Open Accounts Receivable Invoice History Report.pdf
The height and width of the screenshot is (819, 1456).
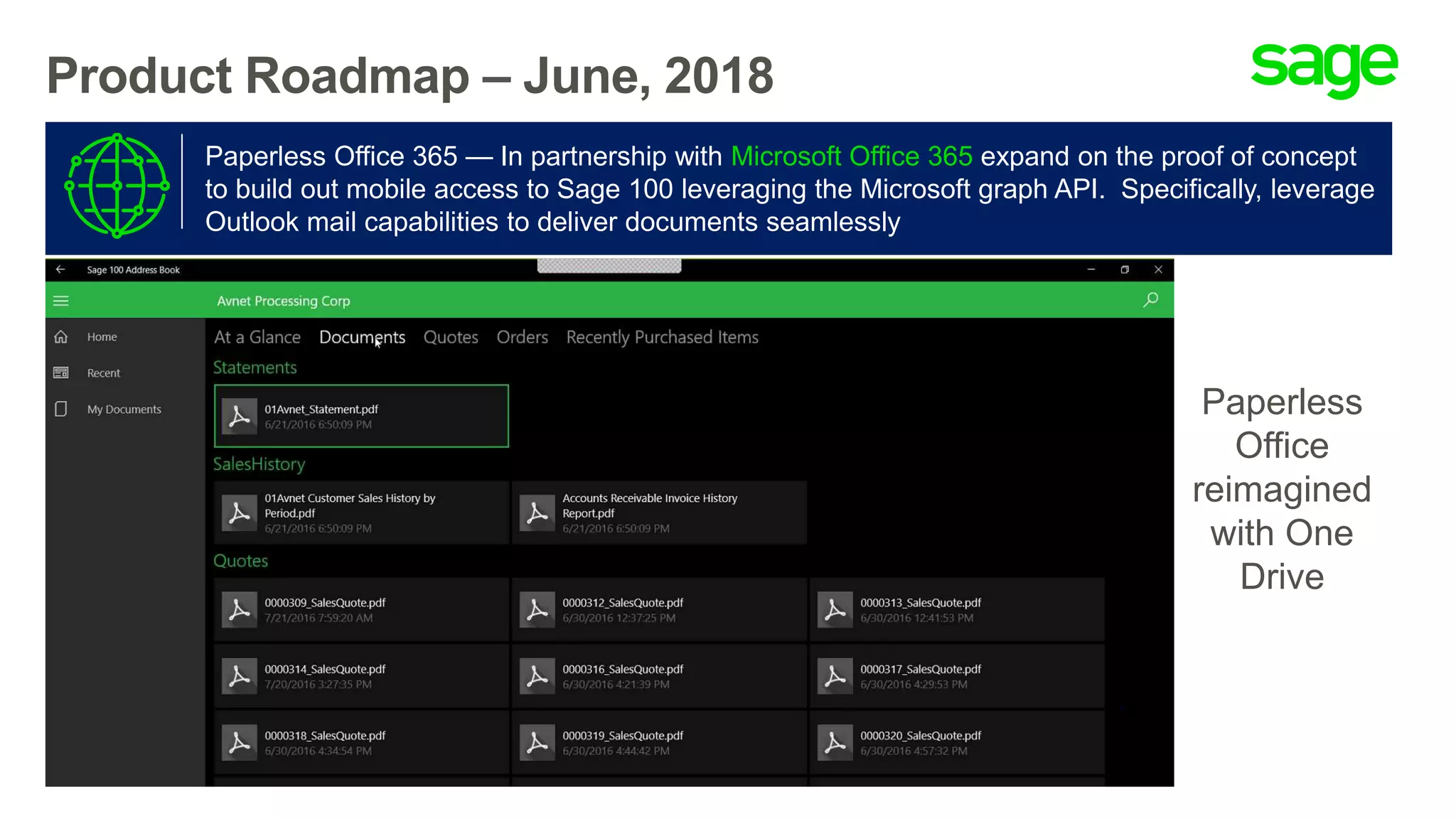pyautogui.click(x=650, y=505)
